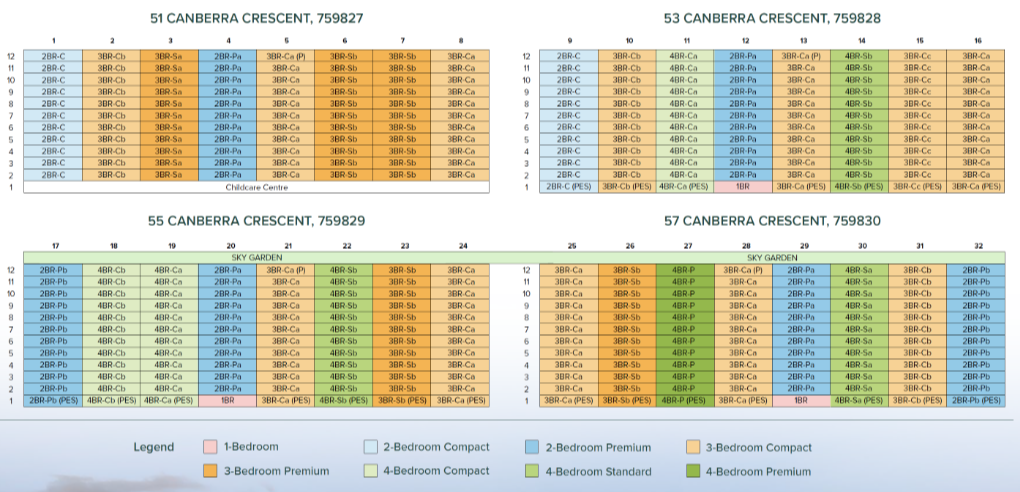
Task: Click the 2-Bedroom Premium blue legend swatch
Action: click(531, 447)
